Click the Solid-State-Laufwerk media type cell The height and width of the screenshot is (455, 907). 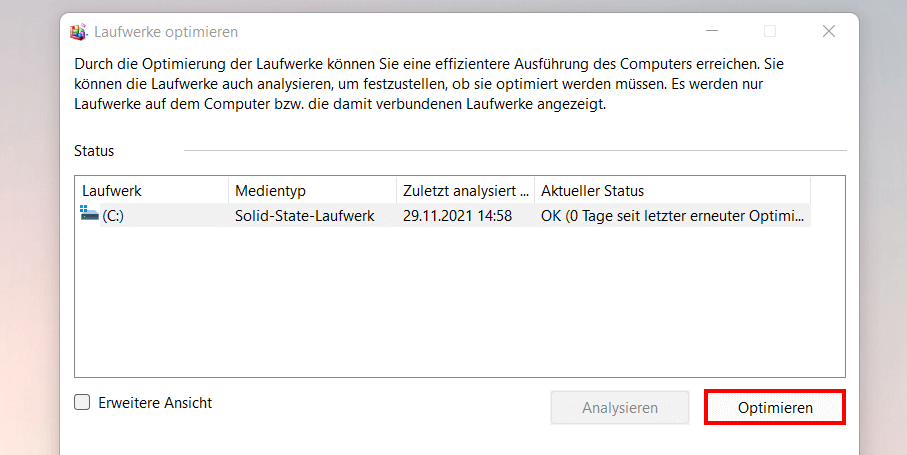pos(304,215)
